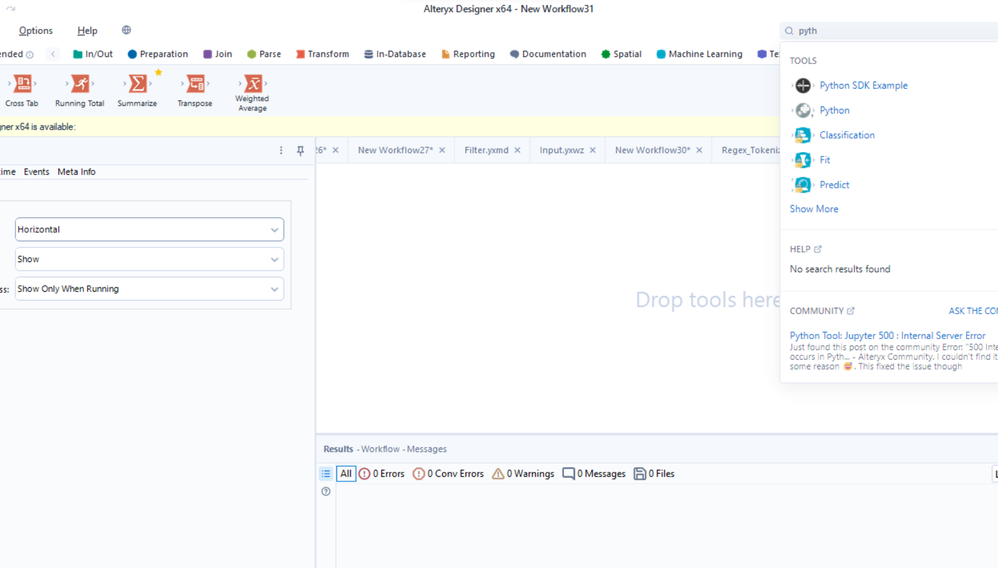Switch to the Meta Info tab

click(76, 172)
